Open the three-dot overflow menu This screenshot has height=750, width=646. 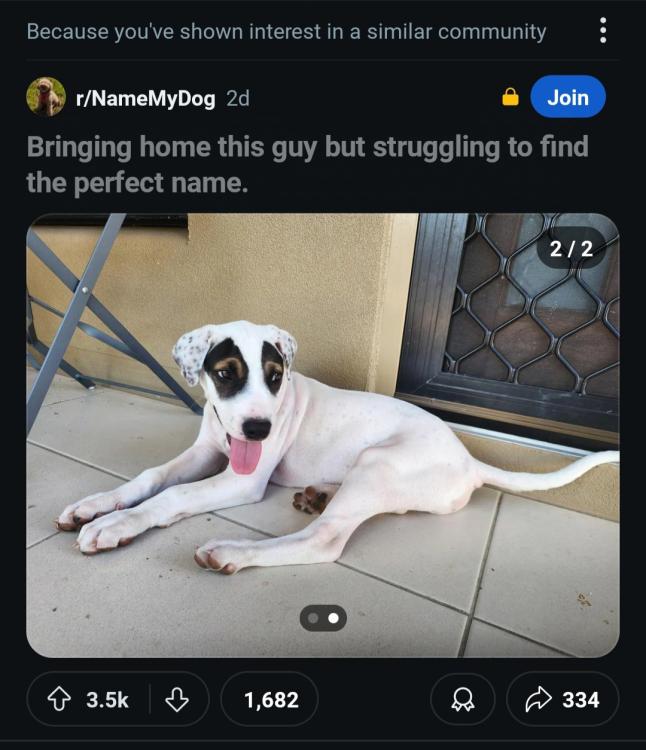click(603, 31)
